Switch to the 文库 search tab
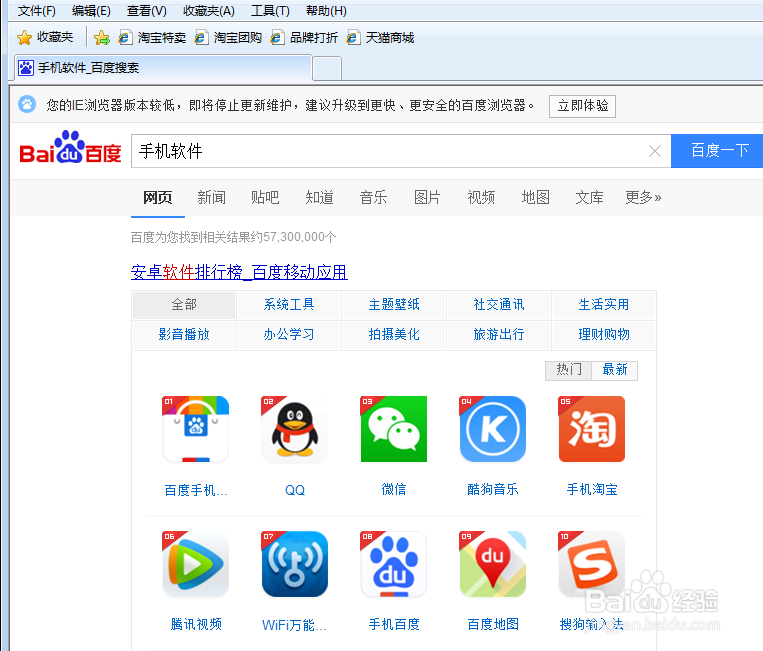 click(x=589, y=197)
